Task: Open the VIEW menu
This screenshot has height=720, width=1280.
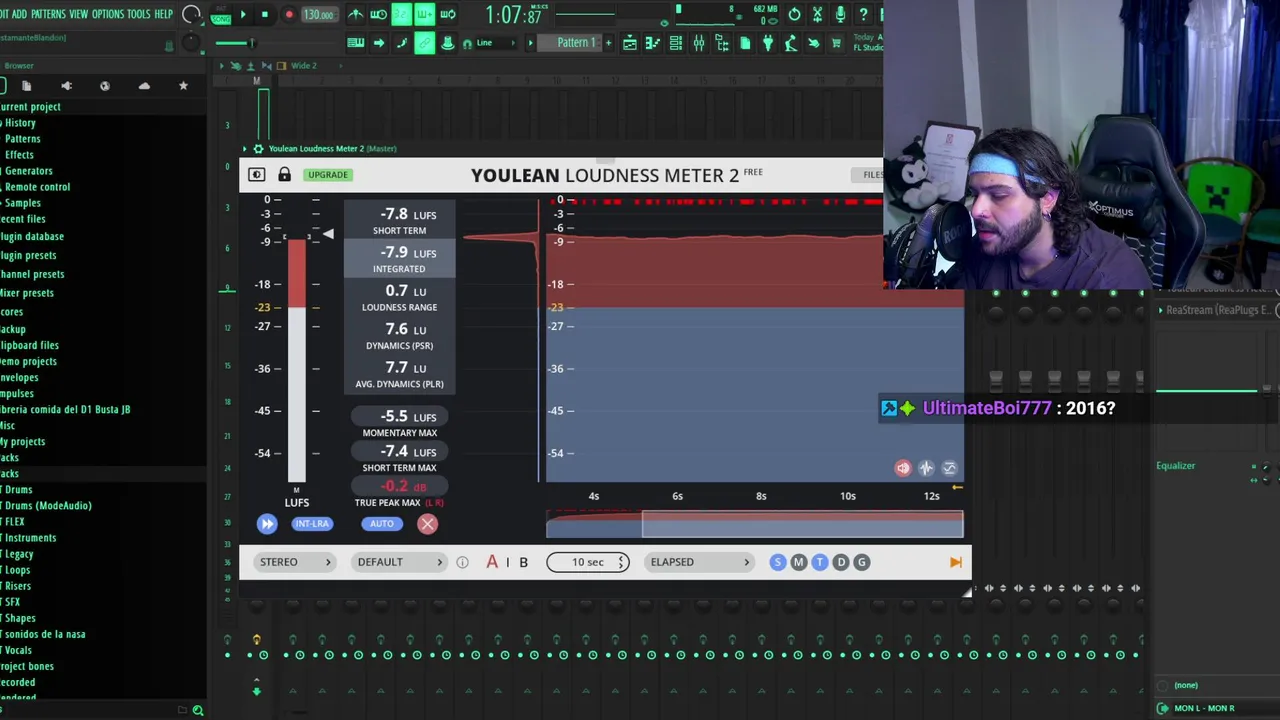Action: 78,14
